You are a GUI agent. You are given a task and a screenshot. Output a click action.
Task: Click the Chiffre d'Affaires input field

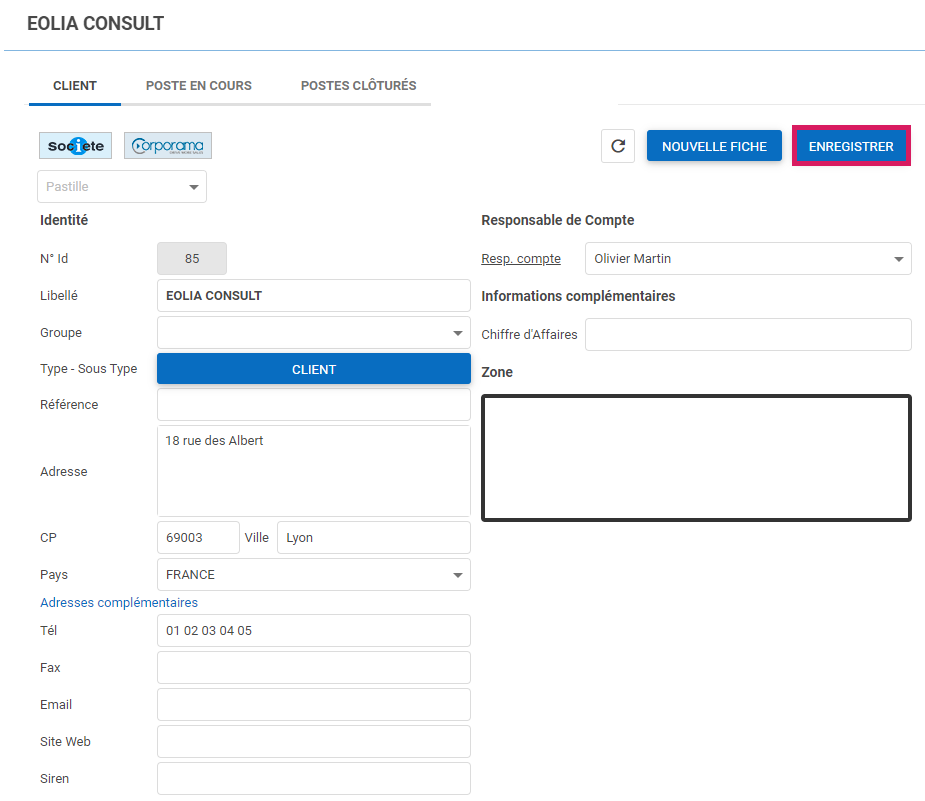tap(747, 335)
